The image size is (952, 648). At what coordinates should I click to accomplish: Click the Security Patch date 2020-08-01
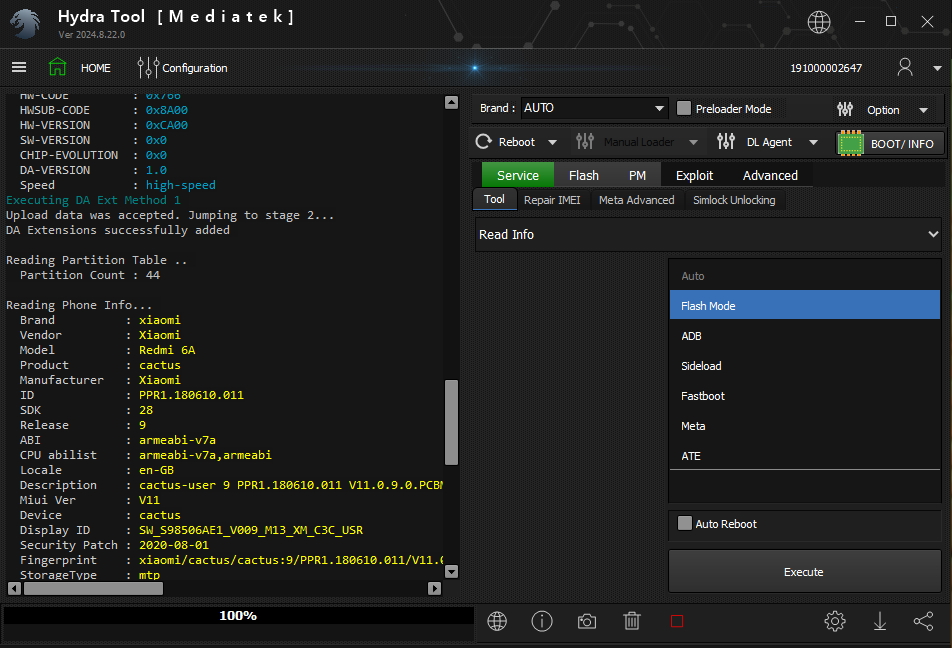pos(174,545)
